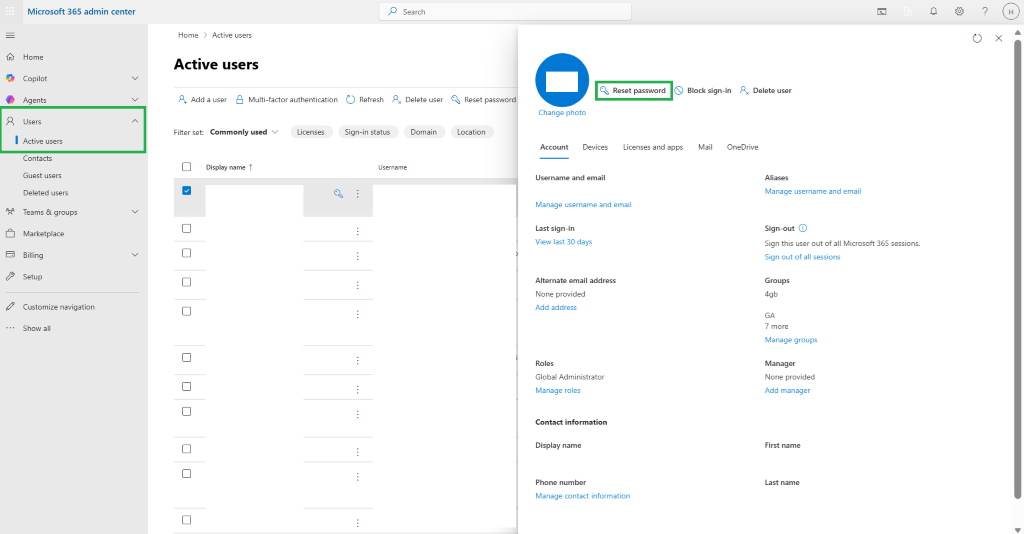
Task: Click Delete user in details panel
Action: pyautogui.click(x=765, y=91)
